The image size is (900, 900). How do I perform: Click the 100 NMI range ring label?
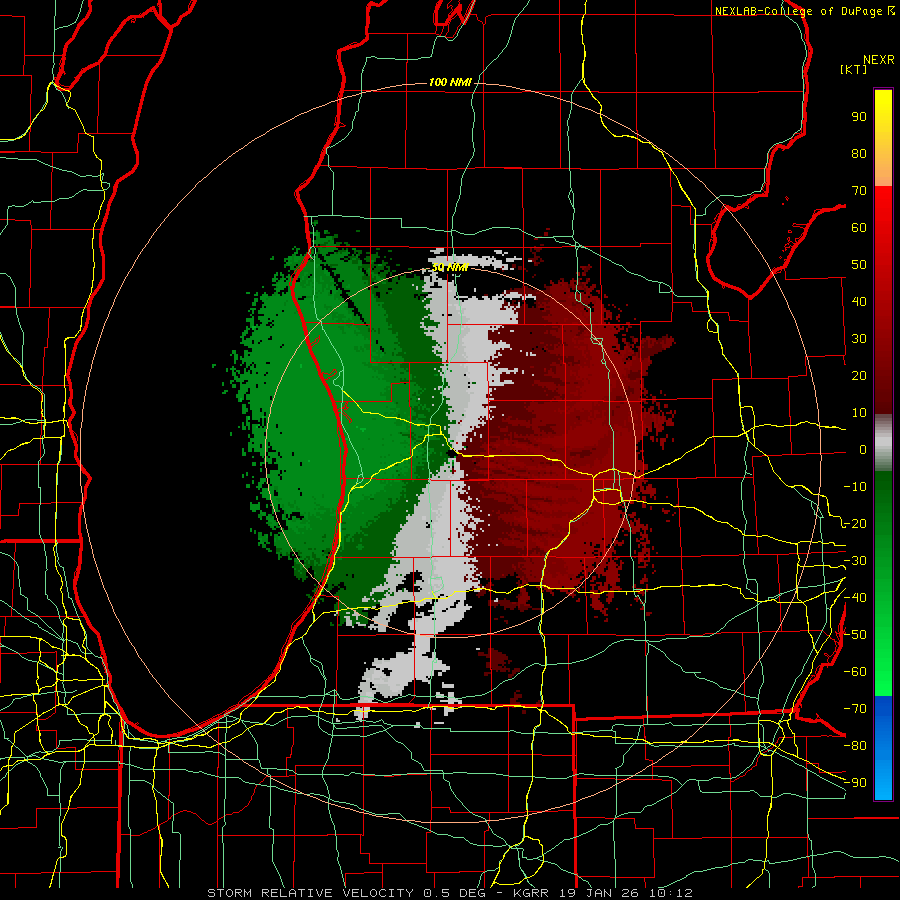[x=450, y=83]
